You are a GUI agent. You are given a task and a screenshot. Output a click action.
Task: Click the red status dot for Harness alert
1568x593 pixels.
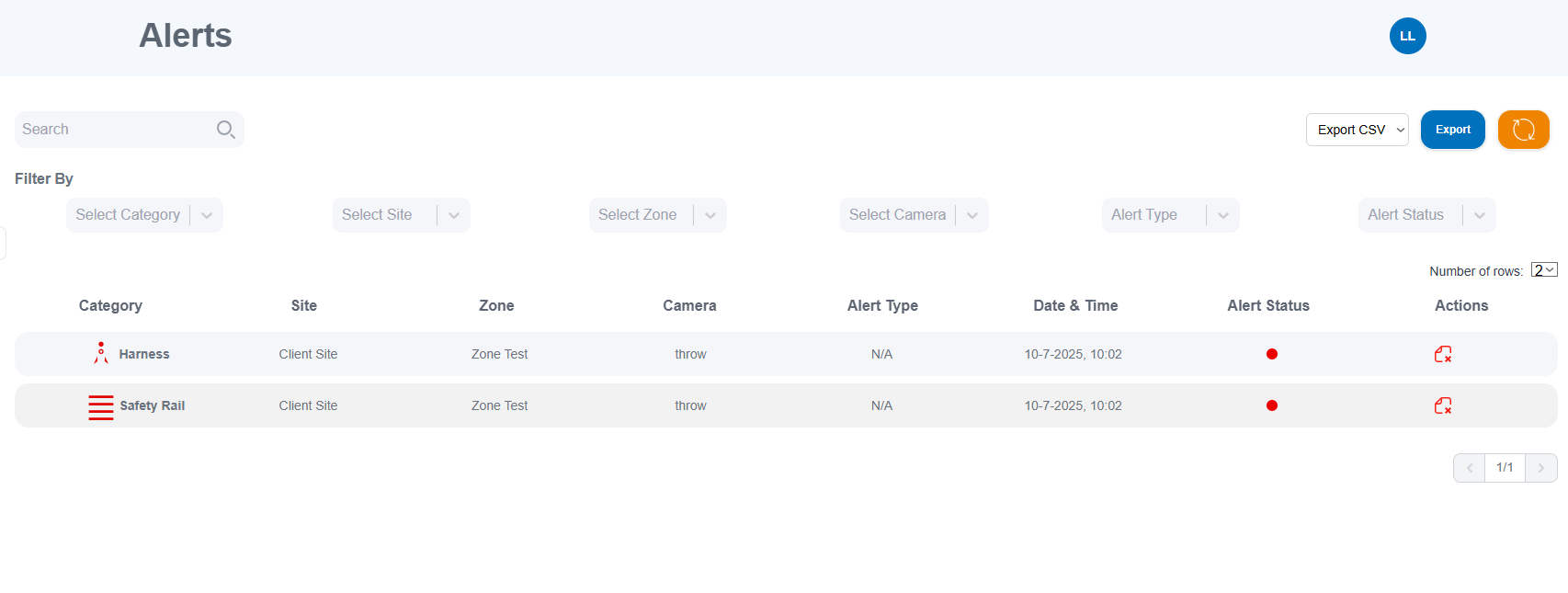pyautogui.click(x=1271, y=354)
